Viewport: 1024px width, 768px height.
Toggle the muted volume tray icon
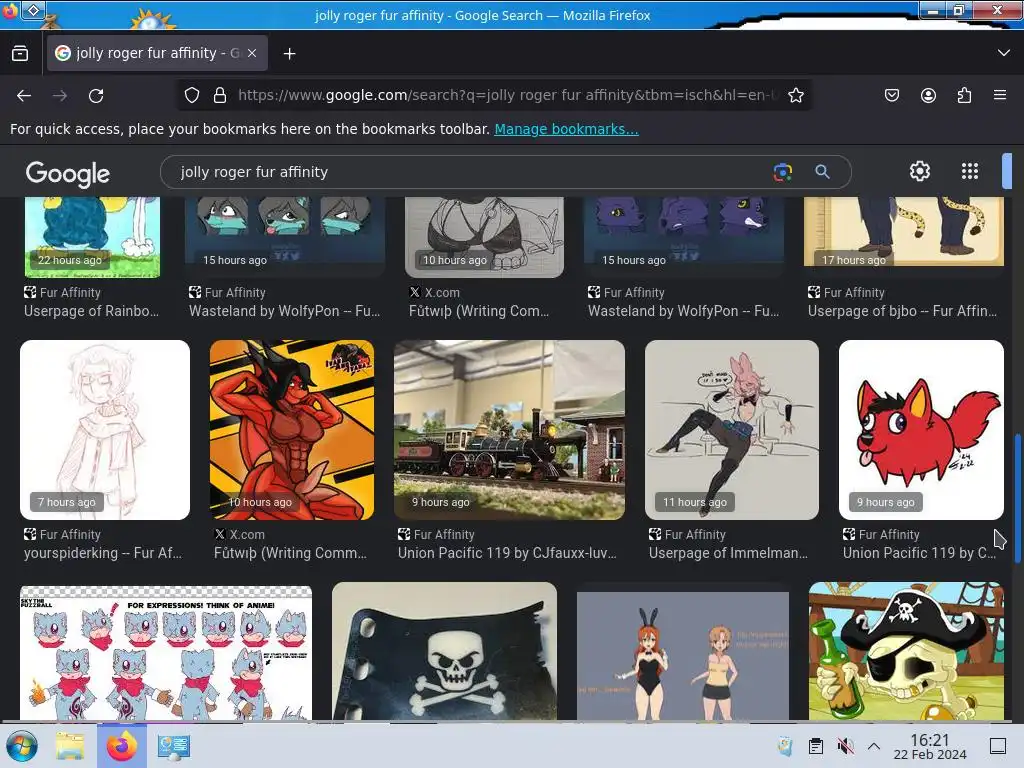click(845, 746)
